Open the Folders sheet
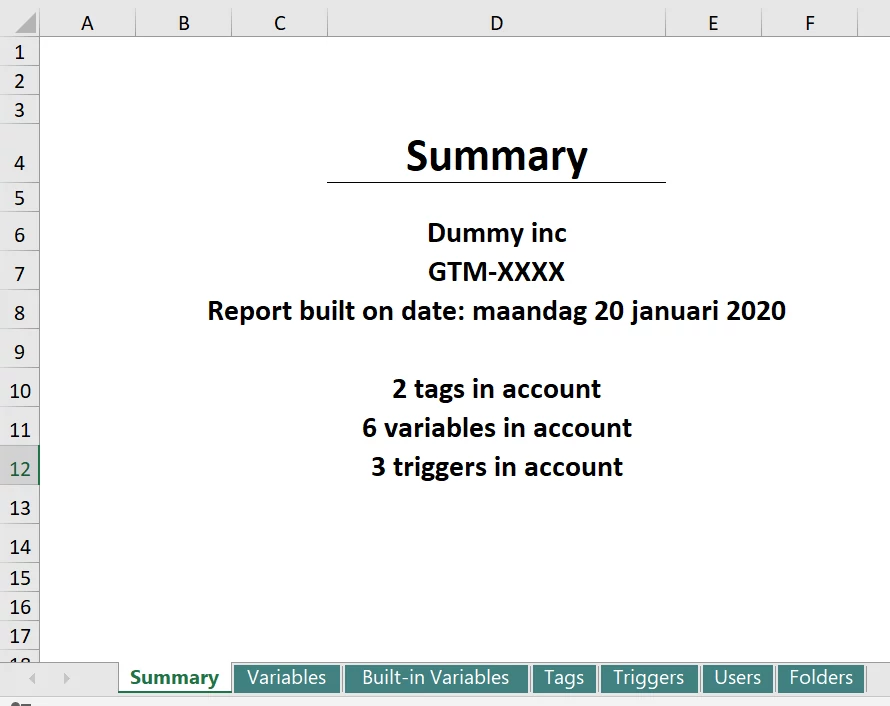This screenshot has width=890, height=706. [x=821, y=678]
